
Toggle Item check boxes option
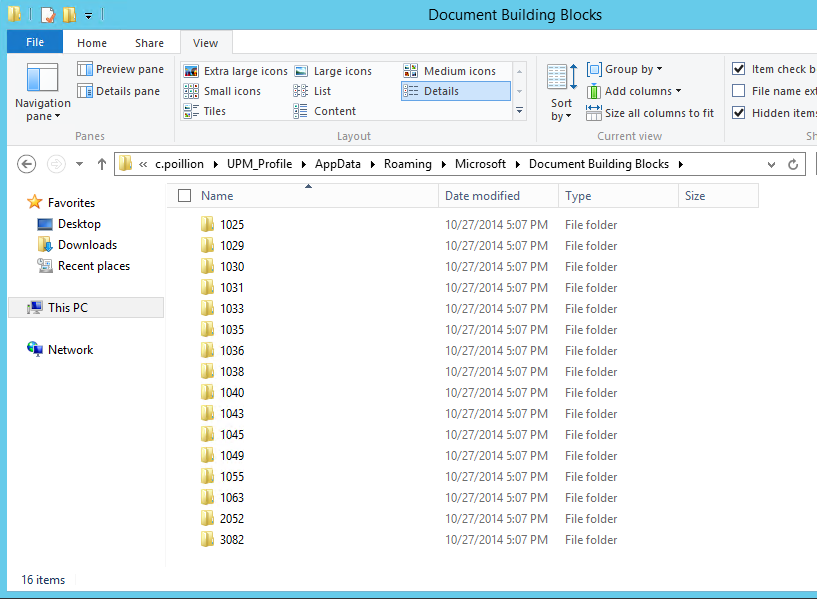(x=739, y=69)
